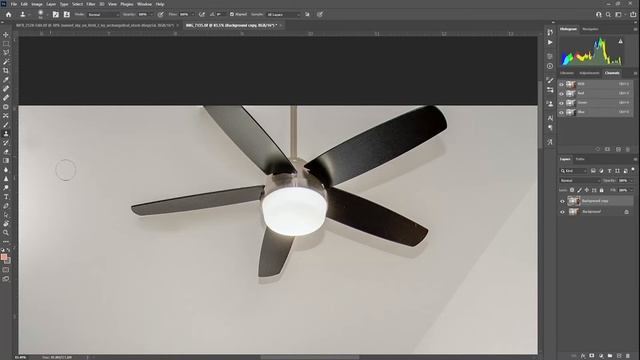
Task: Toggle visibility of Red channel
Action: click(x=561, y=93)
